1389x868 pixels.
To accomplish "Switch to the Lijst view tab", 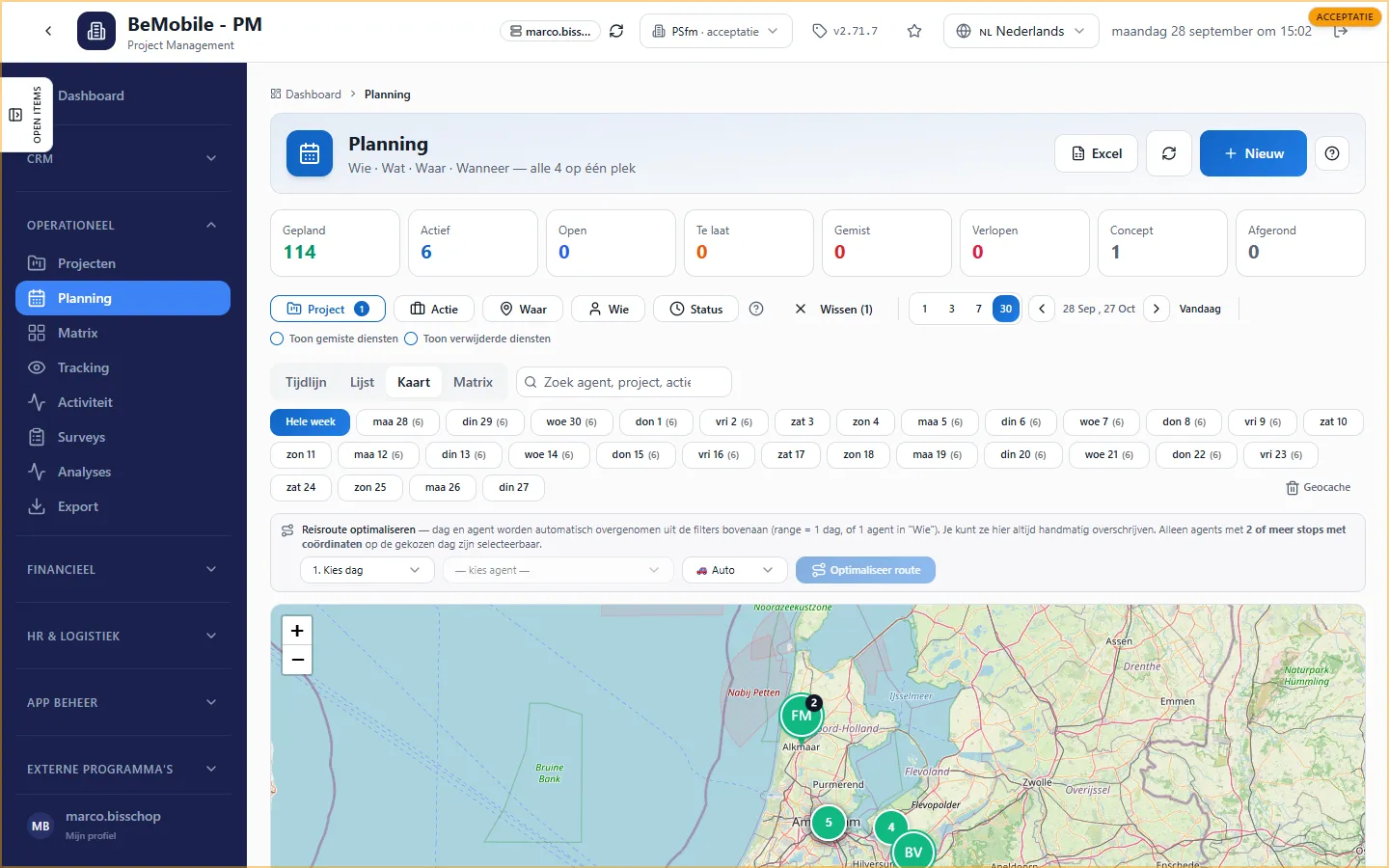I will [362, 382].
